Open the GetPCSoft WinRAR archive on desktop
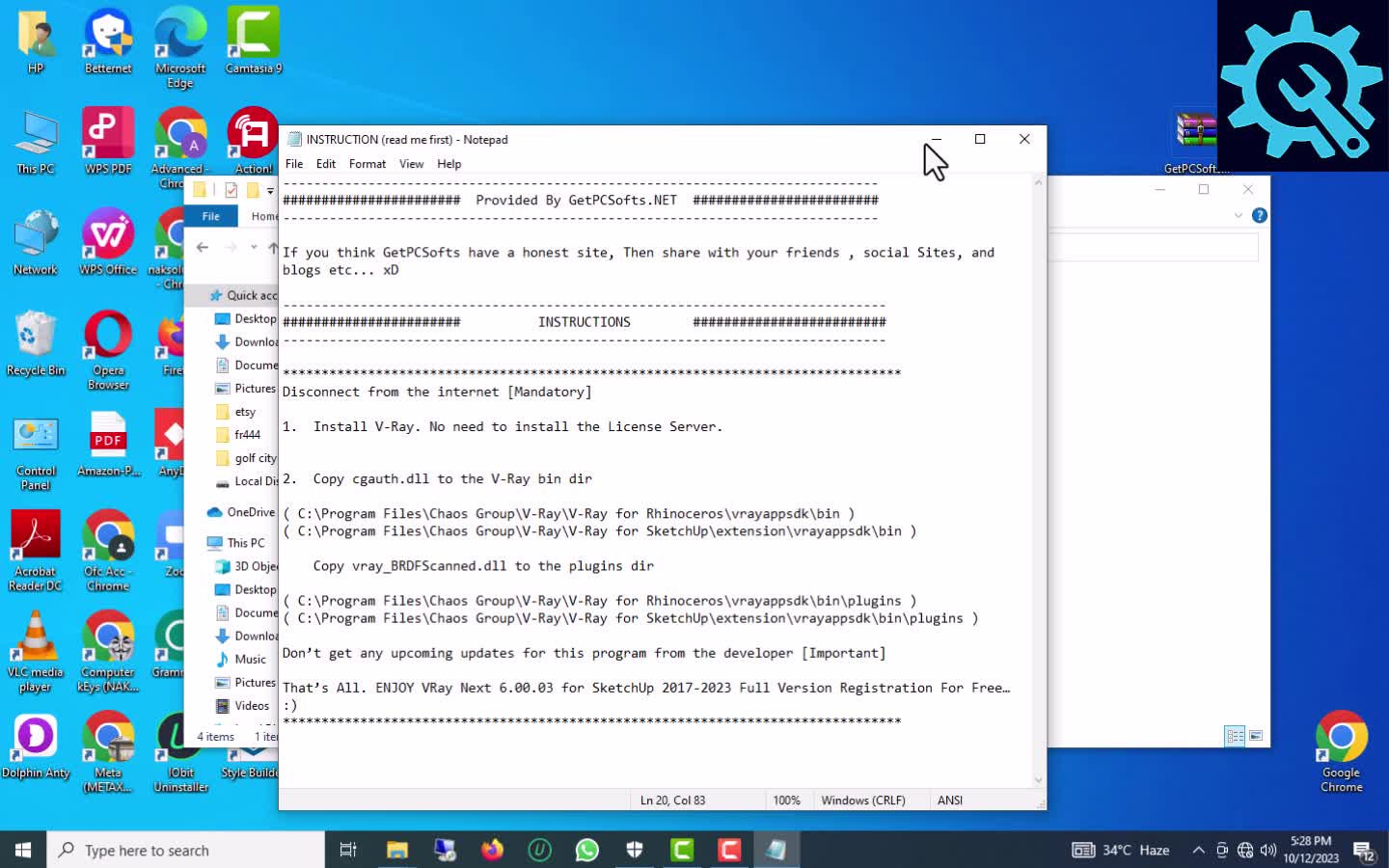Image resolution: width=1389 pixels, height=868 pixels. pos(1196,135)
